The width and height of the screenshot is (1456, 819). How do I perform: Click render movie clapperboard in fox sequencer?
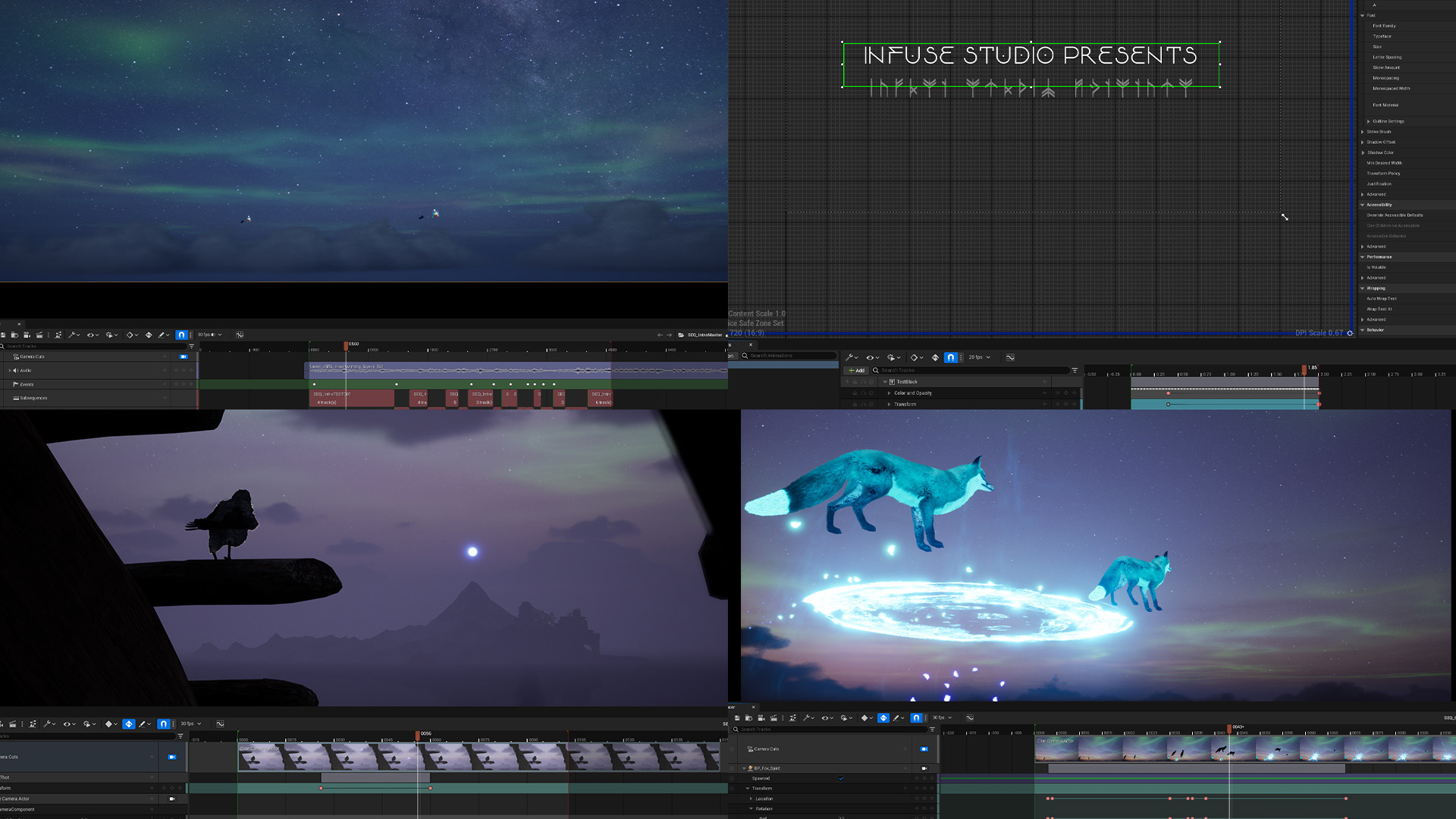[773, 717]
